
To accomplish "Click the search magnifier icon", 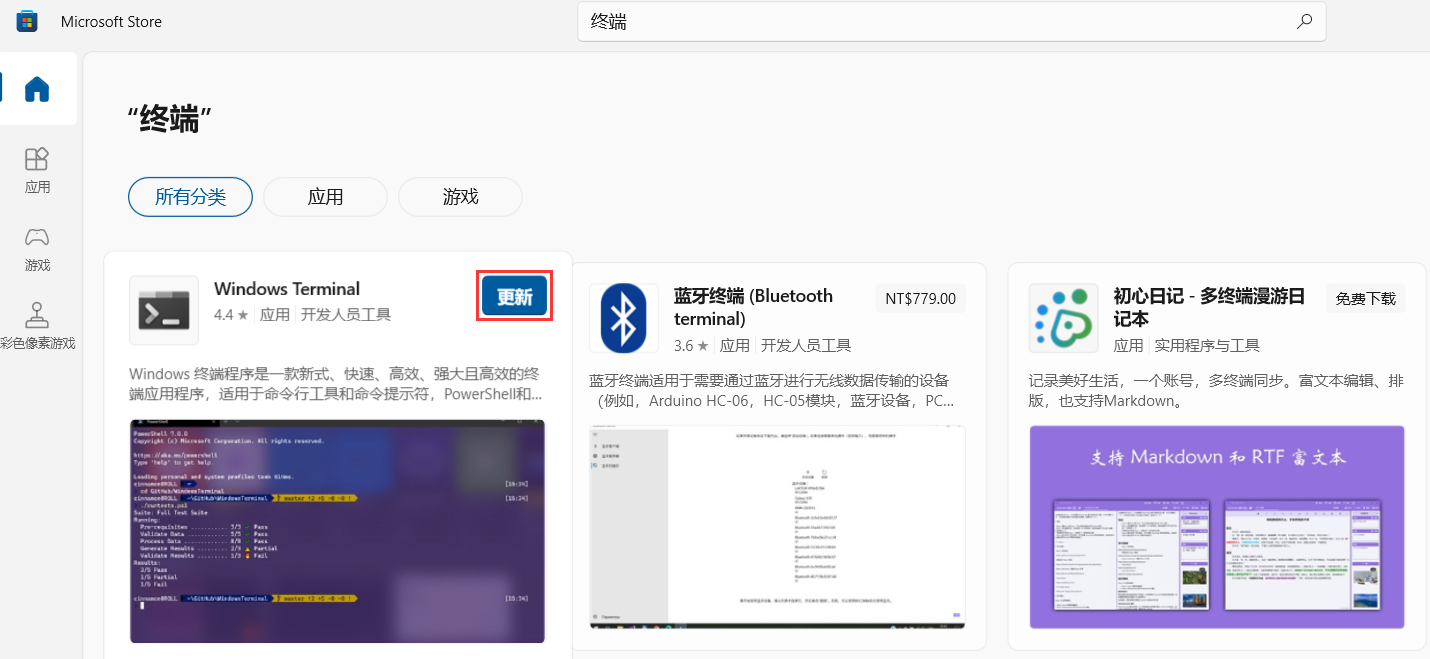I will click(x=1304, y=21).
